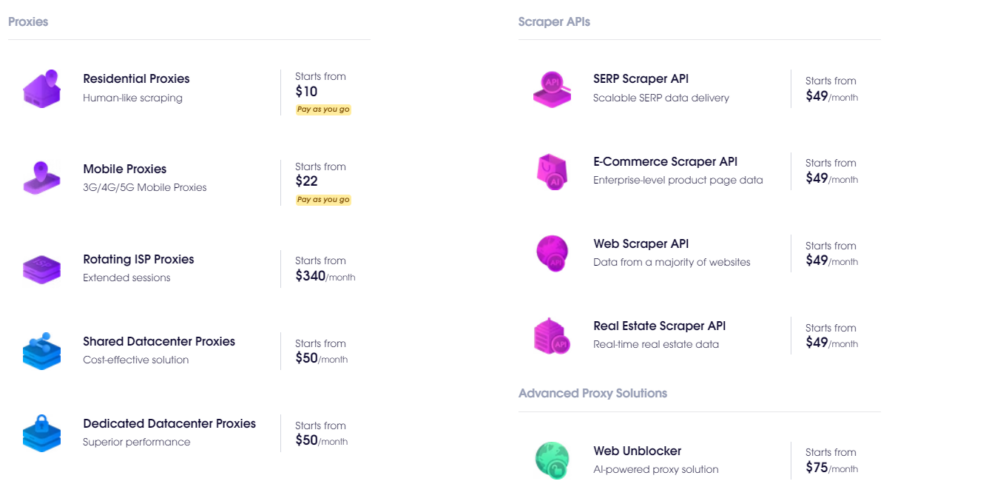Click the Scraper APIs section heading
This screenshot has height=501, width=1000.
click(x=554, y=21)
